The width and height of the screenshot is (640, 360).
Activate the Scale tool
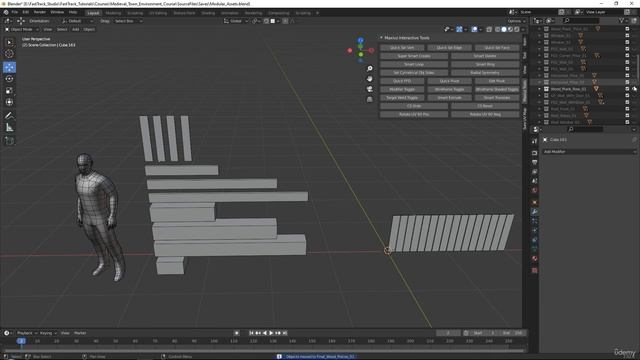(x=9, y=91)
